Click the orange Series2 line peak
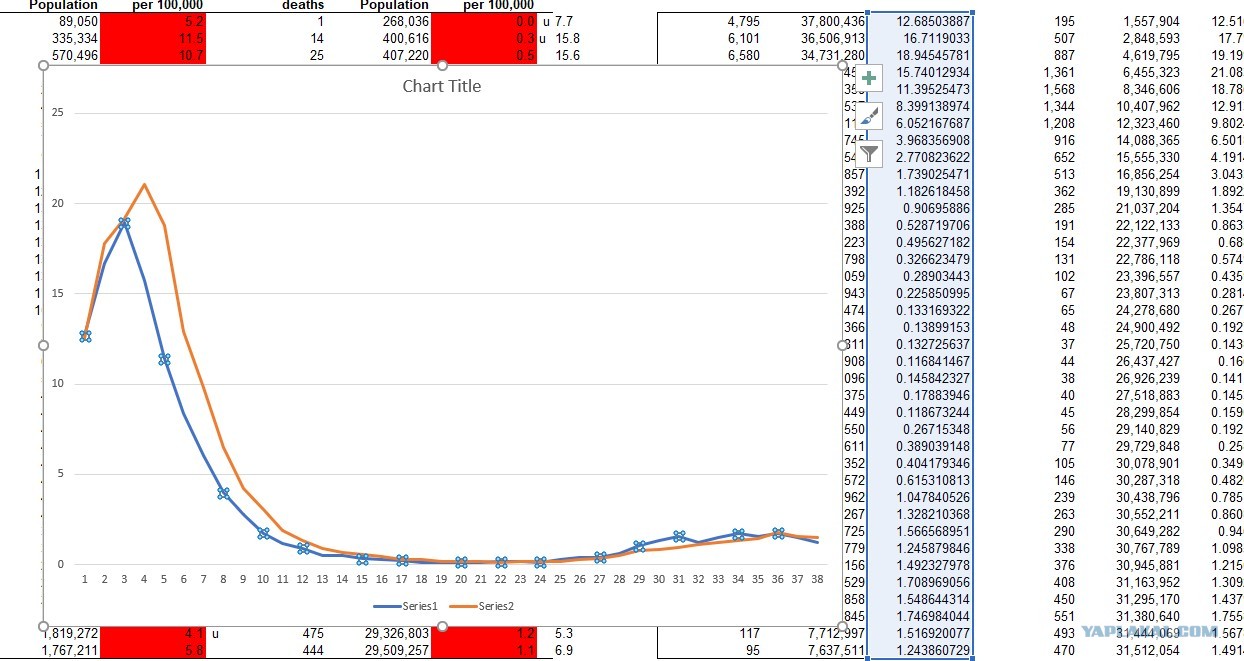Viewport: 1244px width, 661px height. point(144,184)
